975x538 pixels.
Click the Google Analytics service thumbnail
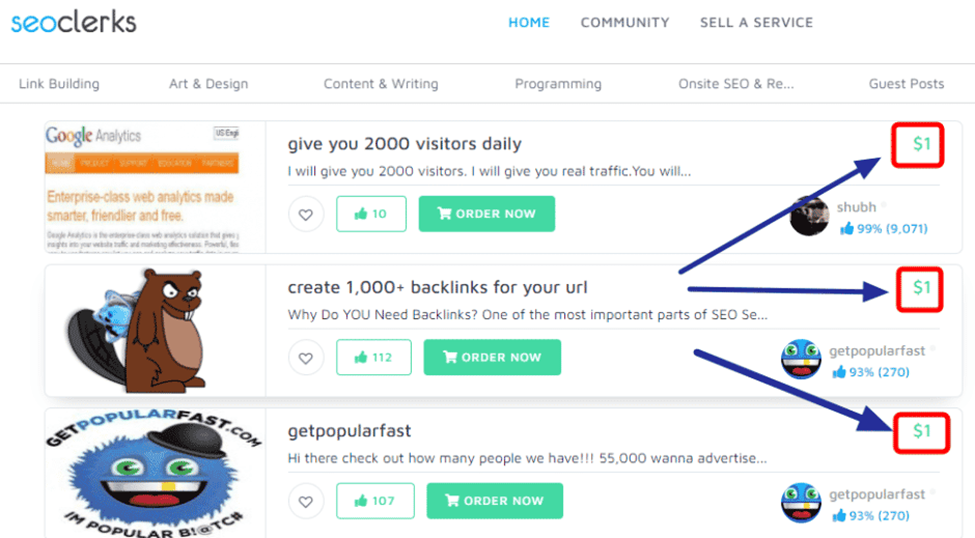(155, 187)
